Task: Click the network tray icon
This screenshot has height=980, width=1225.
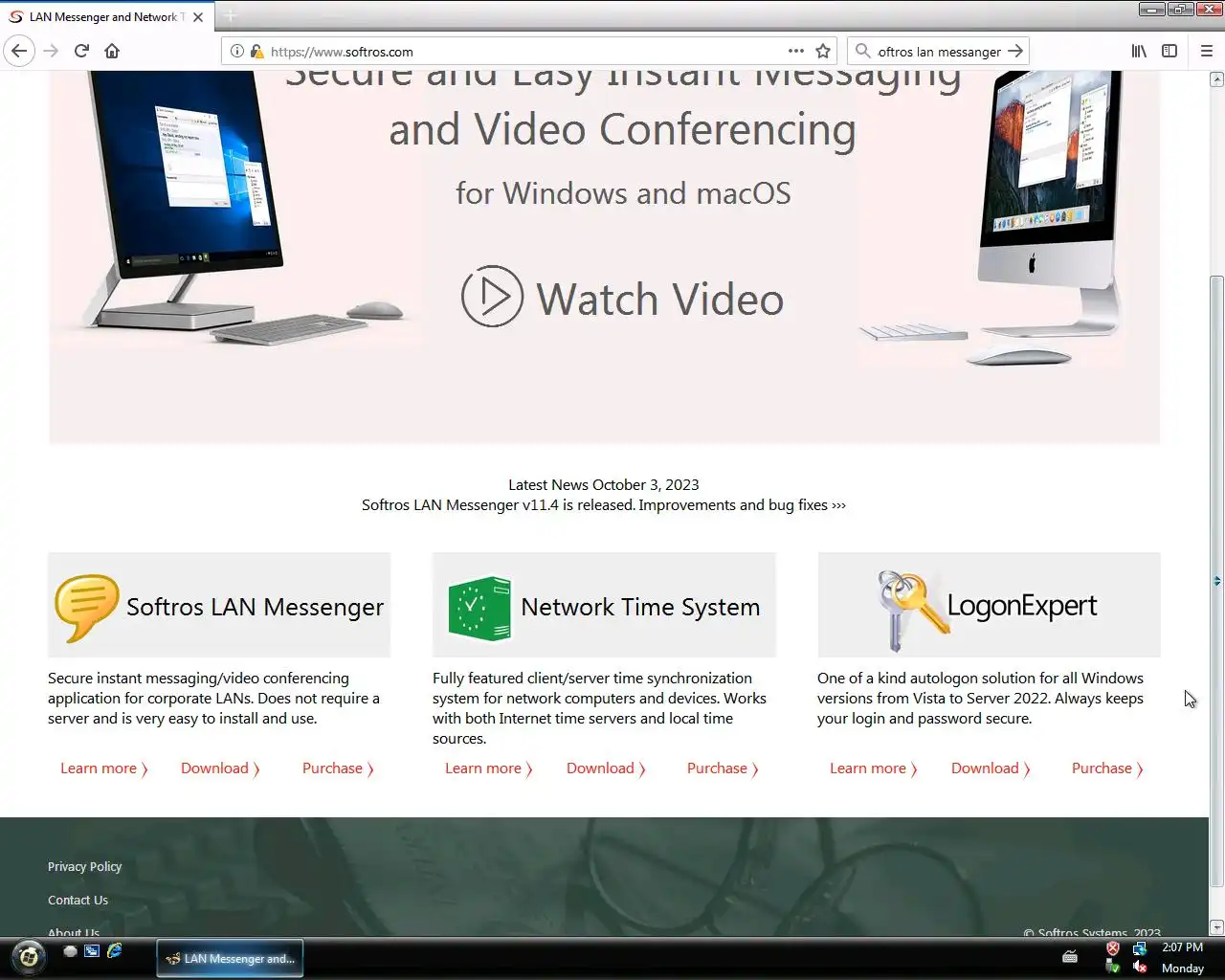Action: coord(1139,948)
